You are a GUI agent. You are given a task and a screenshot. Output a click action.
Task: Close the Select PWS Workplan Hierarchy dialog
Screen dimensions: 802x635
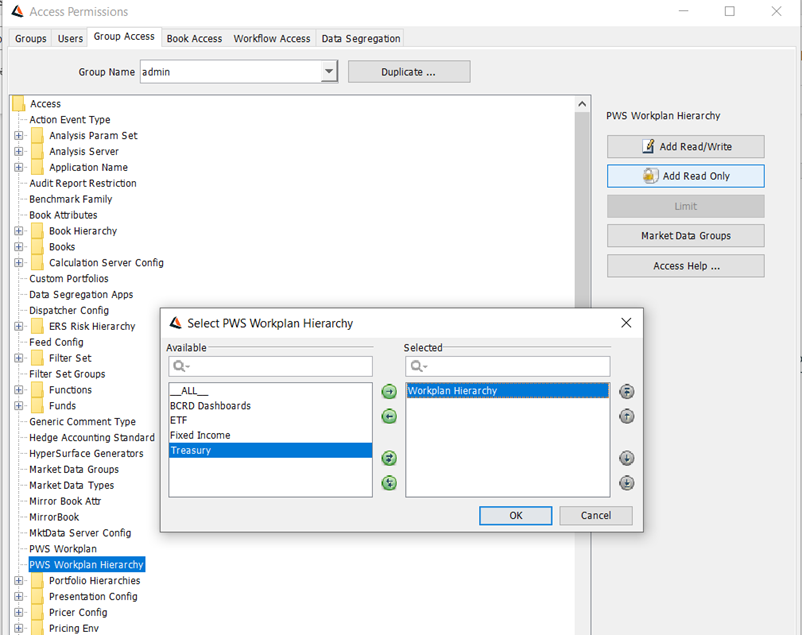626,323
